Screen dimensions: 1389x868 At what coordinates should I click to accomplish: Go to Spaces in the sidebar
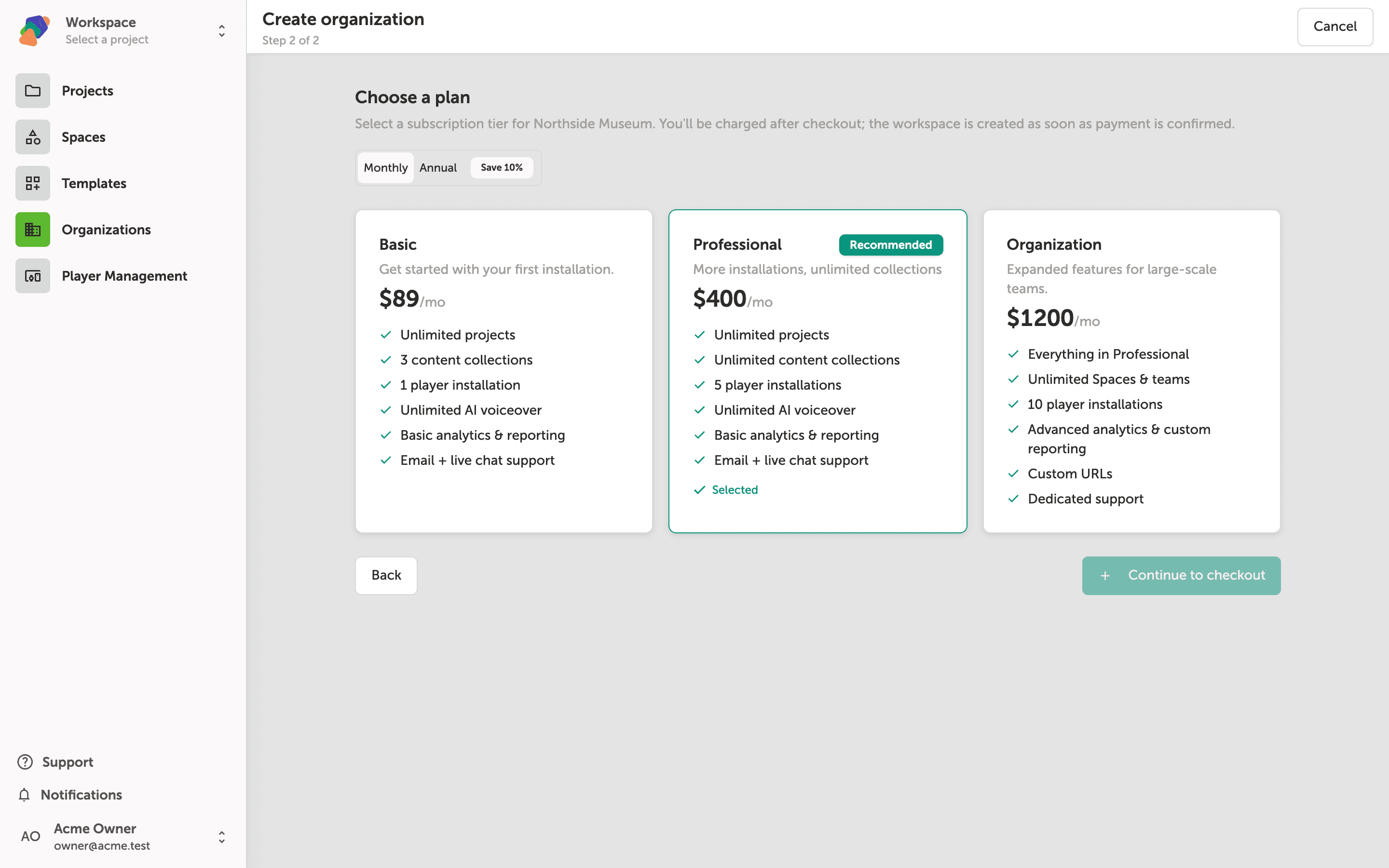(x=123, y=137)
